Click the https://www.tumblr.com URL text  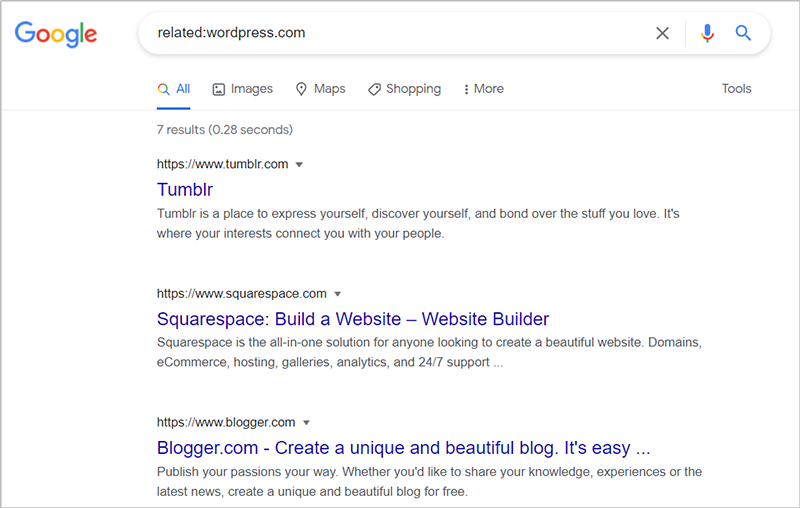(x=222, y=164)
